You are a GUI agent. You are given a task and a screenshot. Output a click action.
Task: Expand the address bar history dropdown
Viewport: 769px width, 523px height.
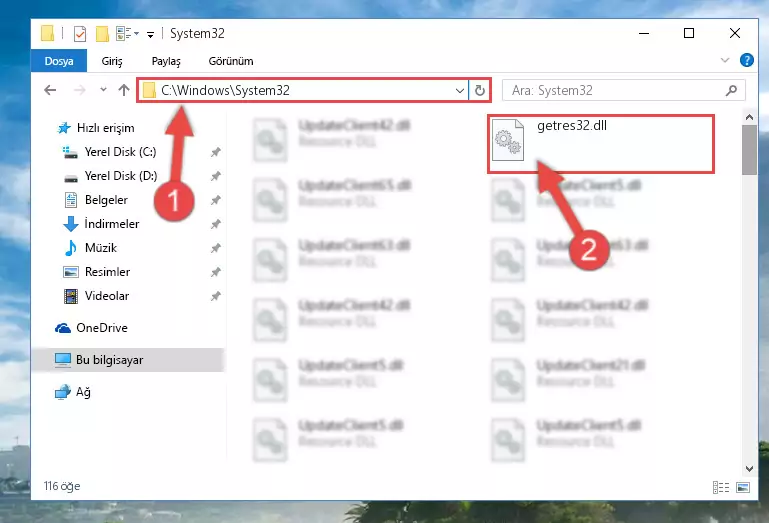(x=460, y=90)
